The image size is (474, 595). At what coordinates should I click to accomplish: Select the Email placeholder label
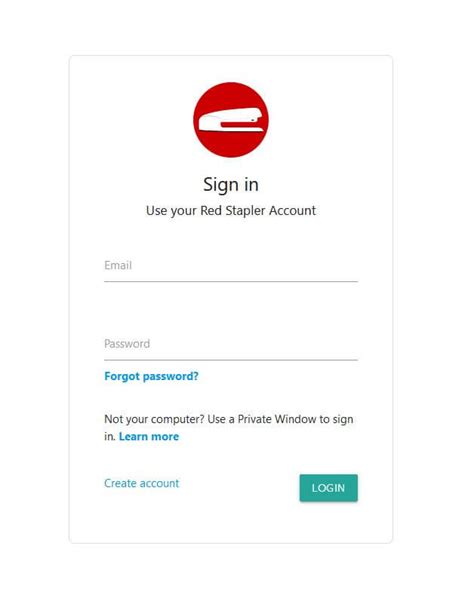click(118, 265)
